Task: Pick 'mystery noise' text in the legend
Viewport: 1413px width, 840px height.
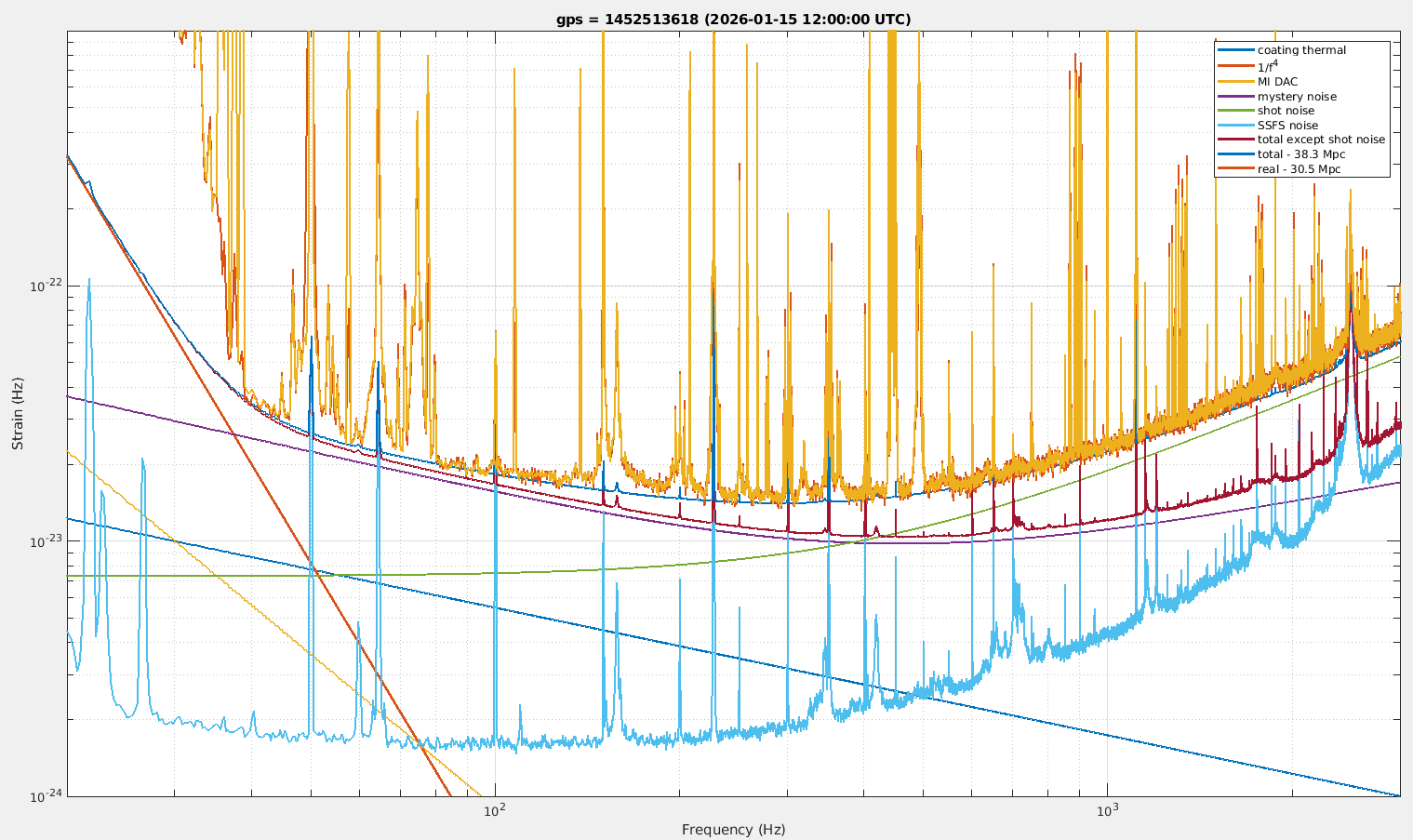Action: [x=1297, y=97]
